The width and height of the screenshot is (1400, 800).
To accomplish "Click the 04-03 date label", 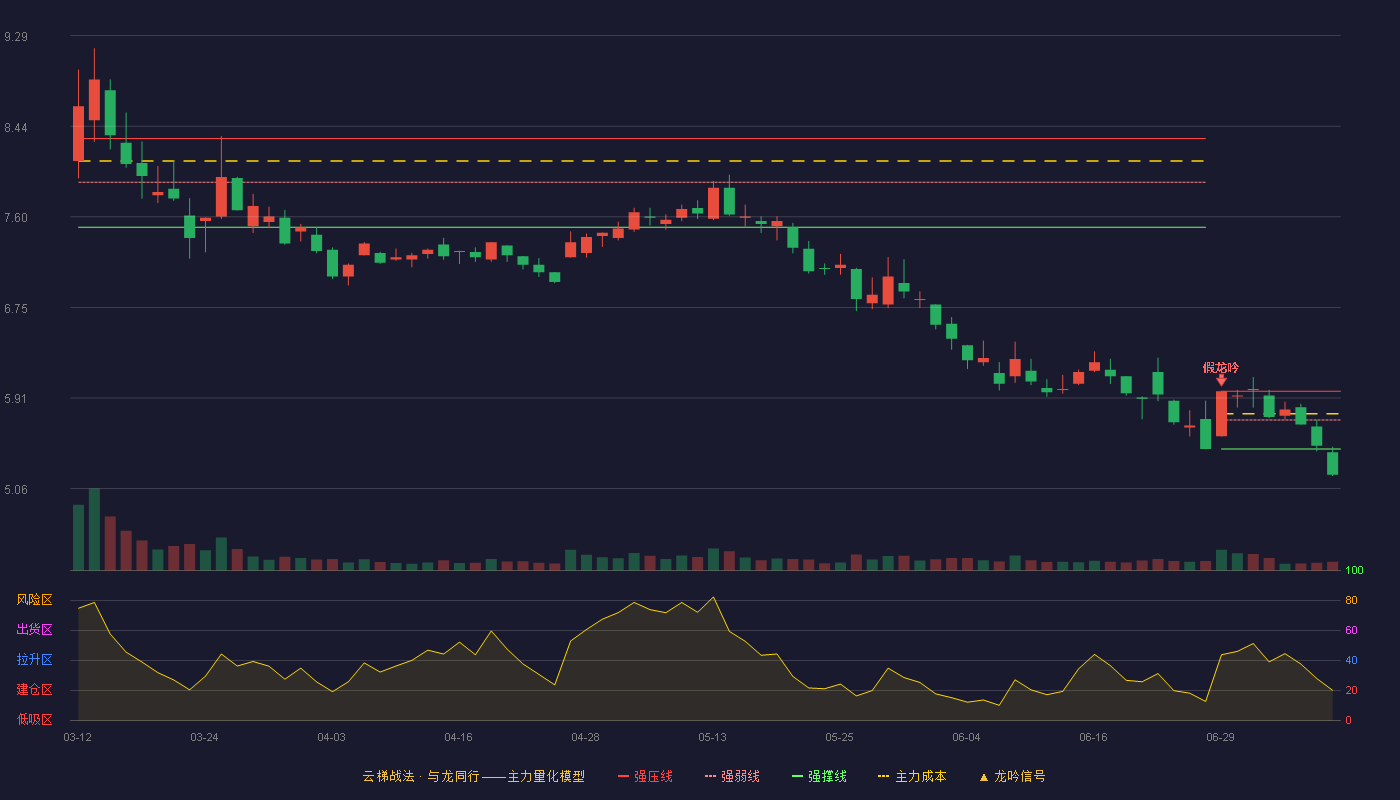I will coord(331,737).
